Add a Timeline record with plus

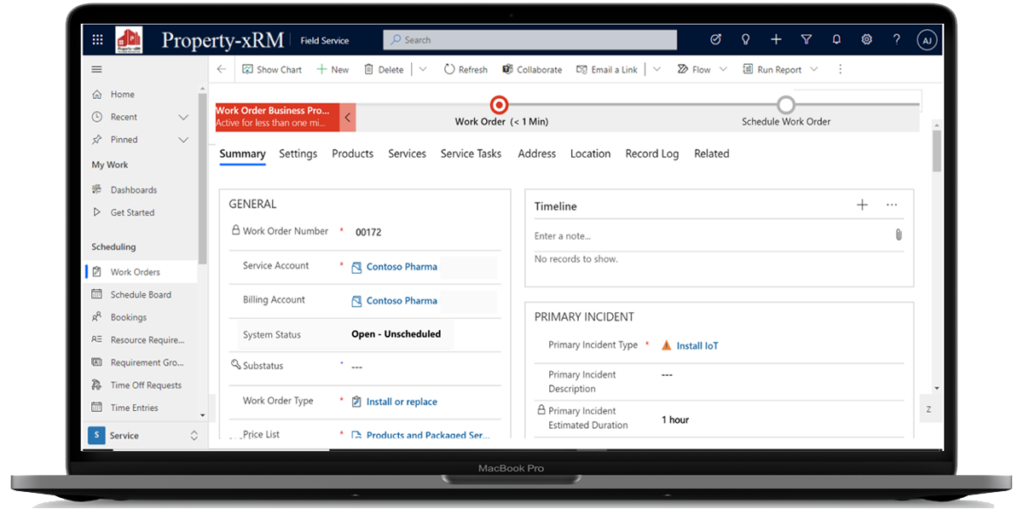862,205
